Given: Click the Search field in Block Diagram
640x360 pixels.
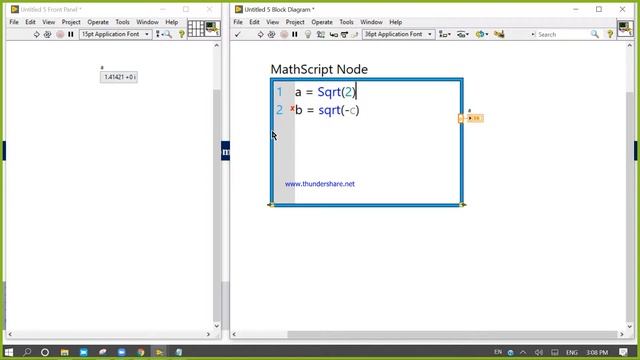Looking at the screenshot, I should point(563,35).
